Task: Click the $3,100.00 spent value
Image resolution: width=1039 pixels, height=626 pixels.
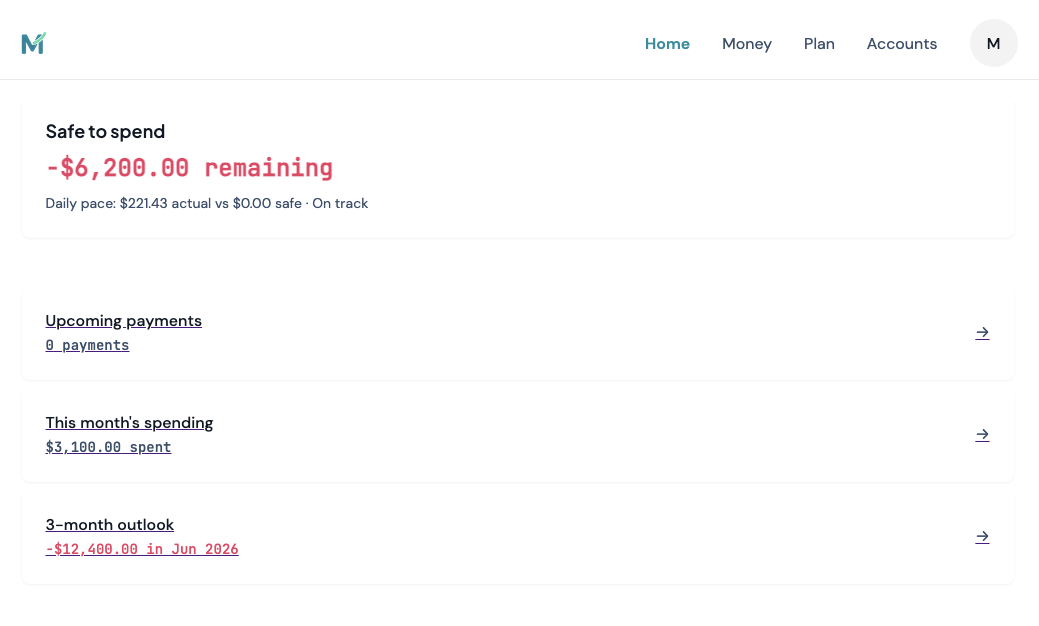Action: [x=108, y=447]
